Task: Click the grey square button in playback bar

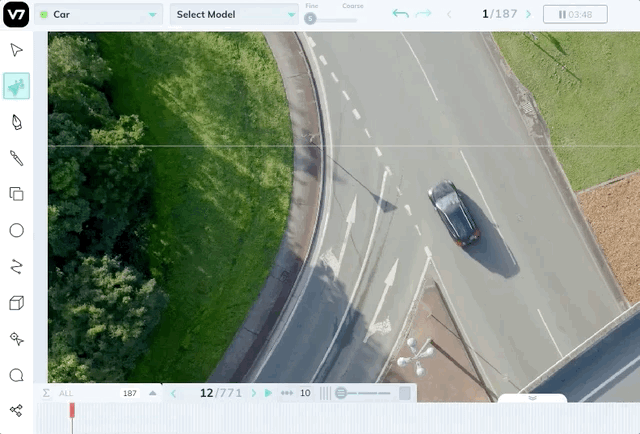Action: point(404,393)
